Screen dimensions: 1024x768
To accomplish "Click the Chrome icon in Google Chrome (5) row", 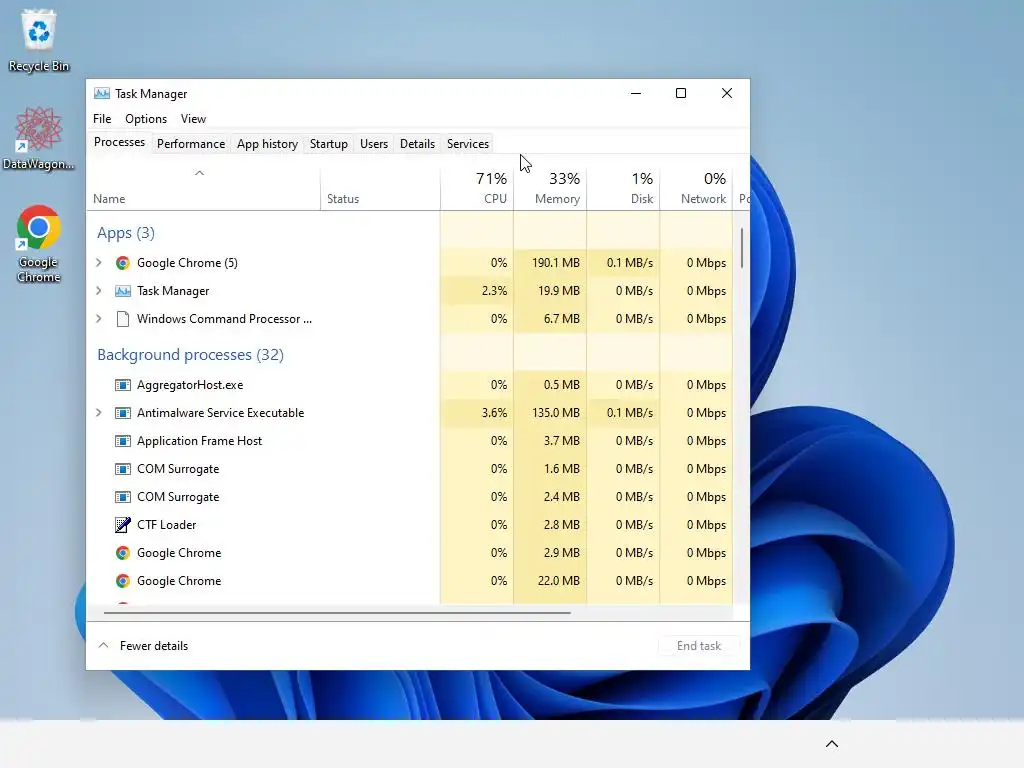I will click(x=122, y=263).
